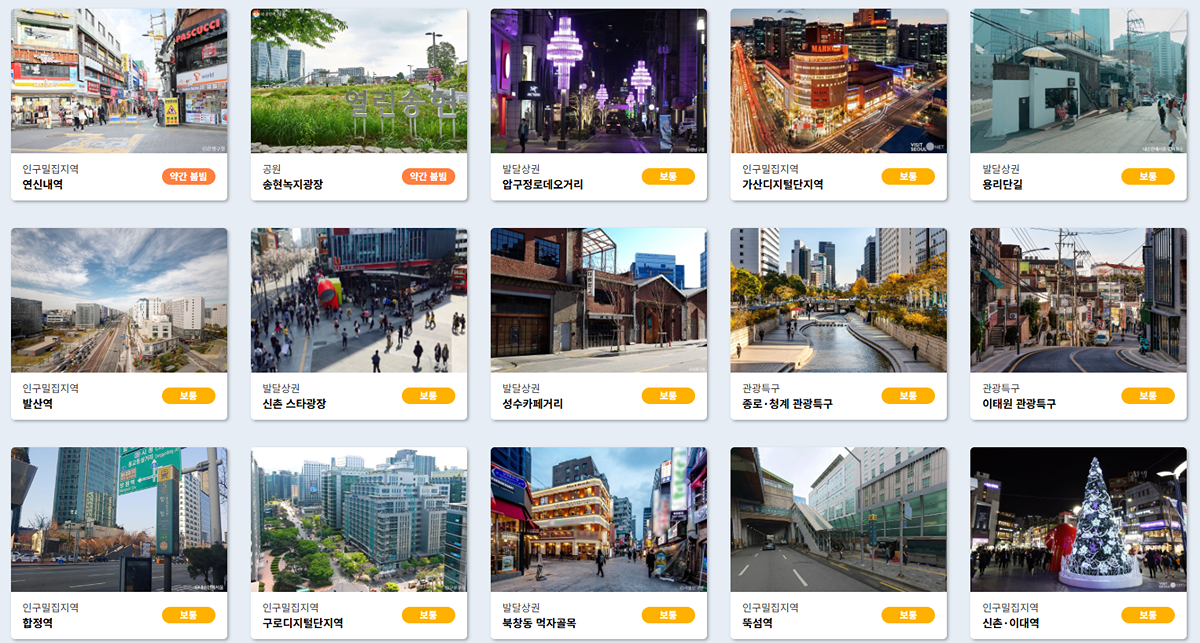Select the 용리단길 card title
1200x643 pixels.
[x=1003, y=185]
